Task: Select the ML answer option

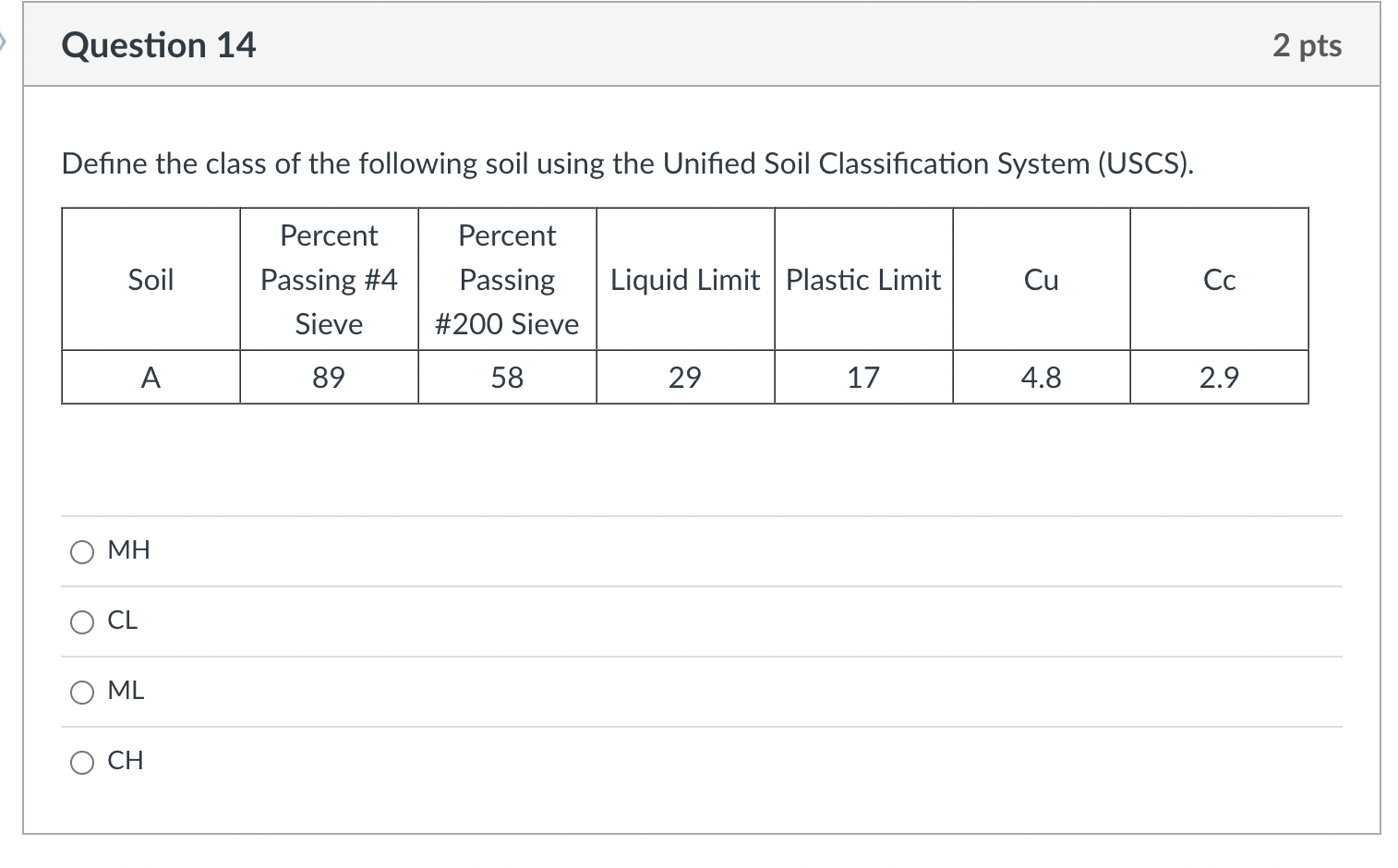Action: click(83, 692)
